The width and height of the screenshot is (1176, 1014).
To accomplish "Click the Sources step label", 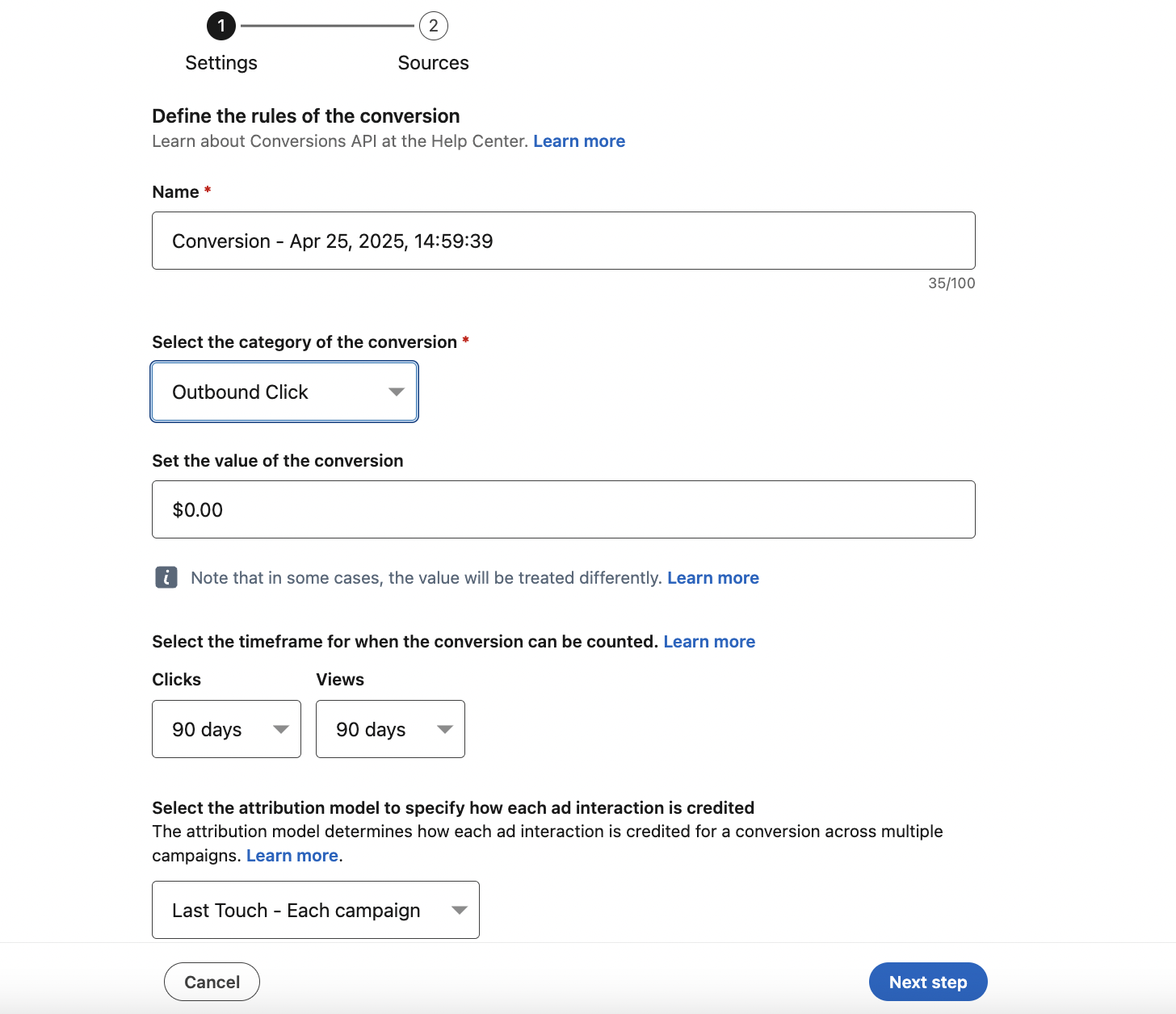I will click(x=434, y=63).
